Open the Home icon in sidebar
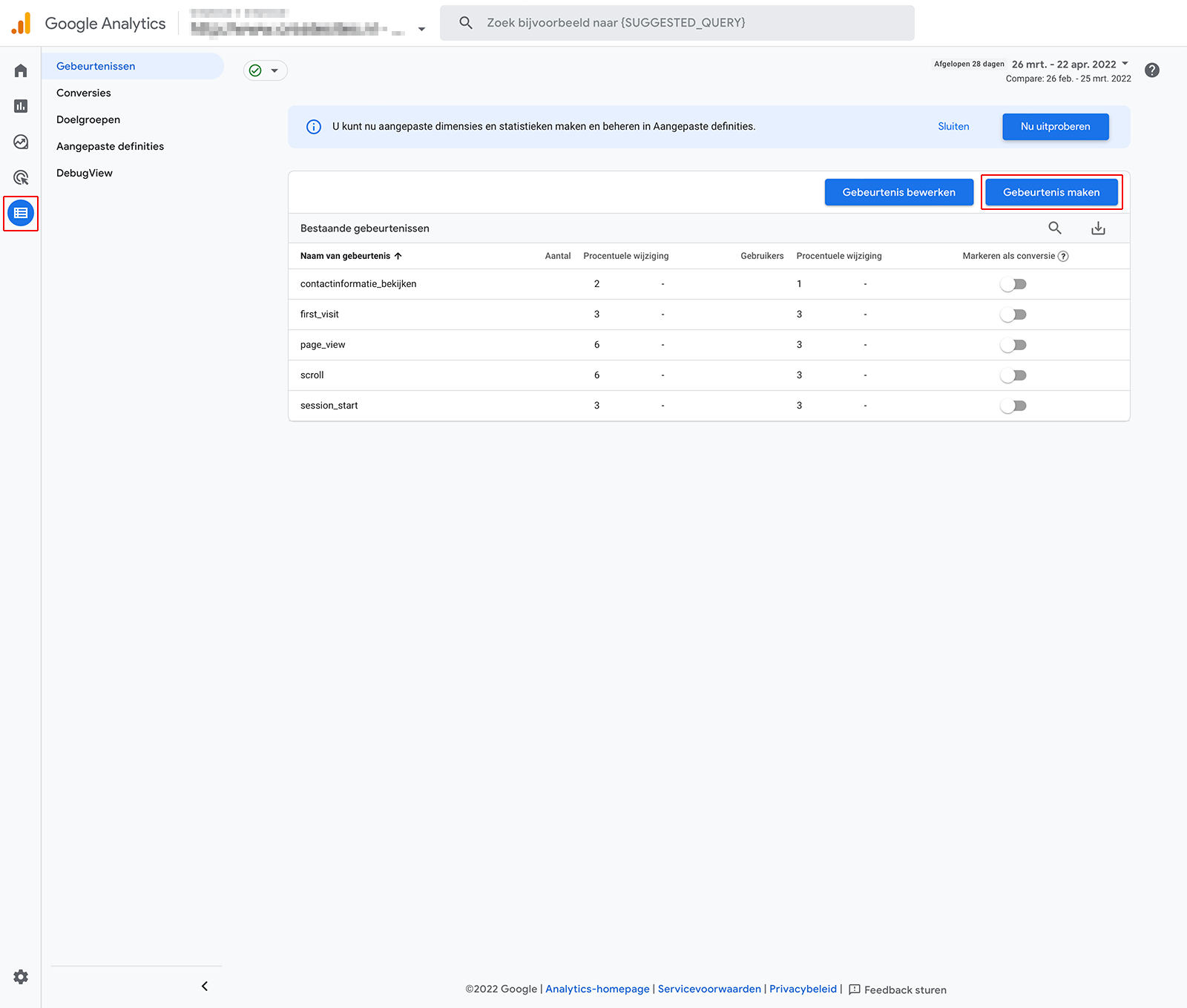Viewport: 1187px width, 1008px height. [21, 70]
